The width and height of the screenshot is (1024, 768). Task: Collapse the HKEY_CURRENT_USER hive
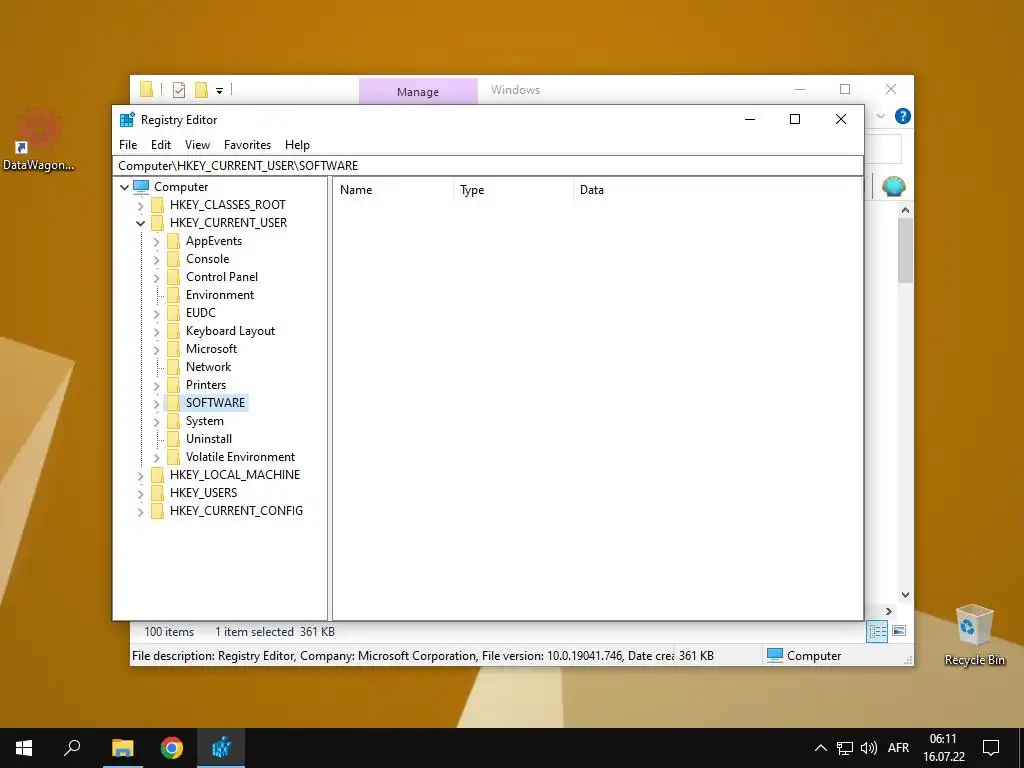(140, 223)
